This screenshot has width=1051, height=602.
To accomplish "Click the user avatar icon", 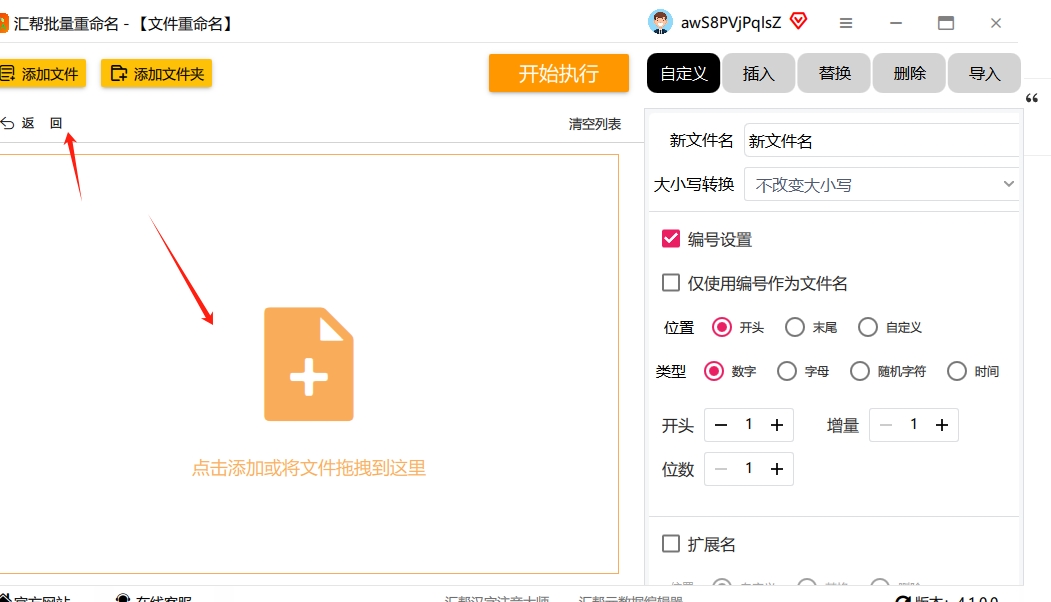I will 660,22.
